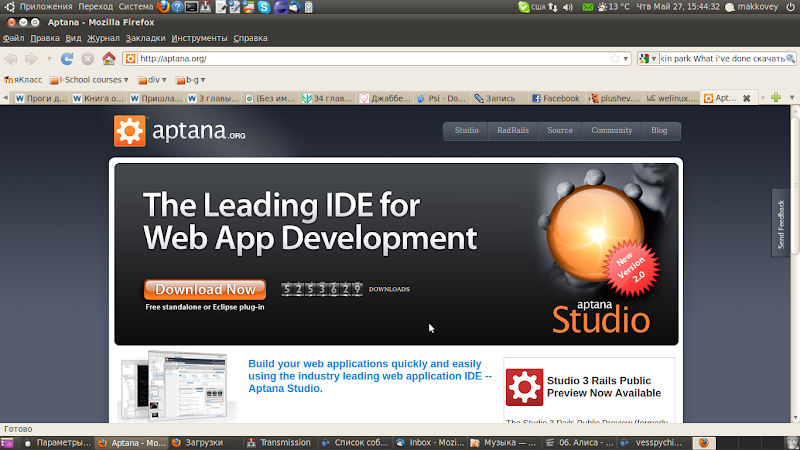Click the Download Now button
Viewport: 800px width, 450px height.
pos(205,289)
